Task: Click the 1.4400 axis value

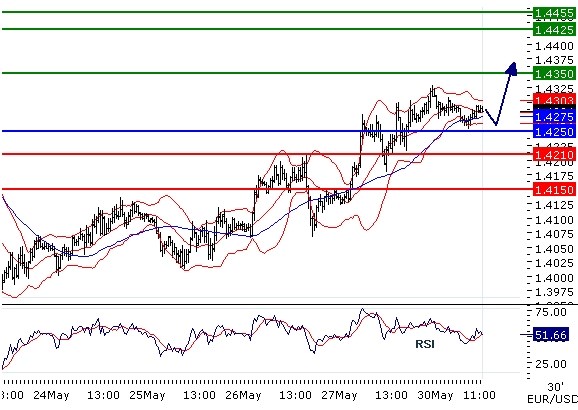Action: (x=554, y=46)
